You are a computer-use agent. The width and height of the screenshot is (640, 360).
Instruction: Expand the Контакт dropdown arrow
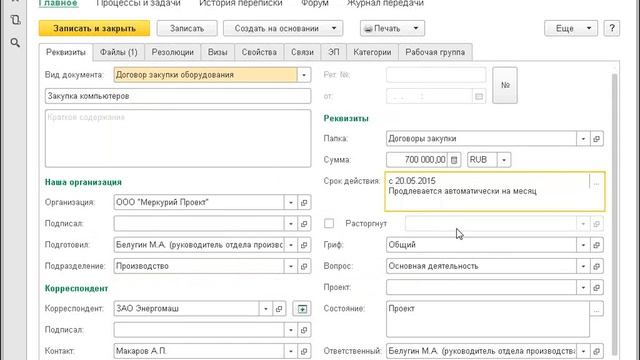point(291,351)
